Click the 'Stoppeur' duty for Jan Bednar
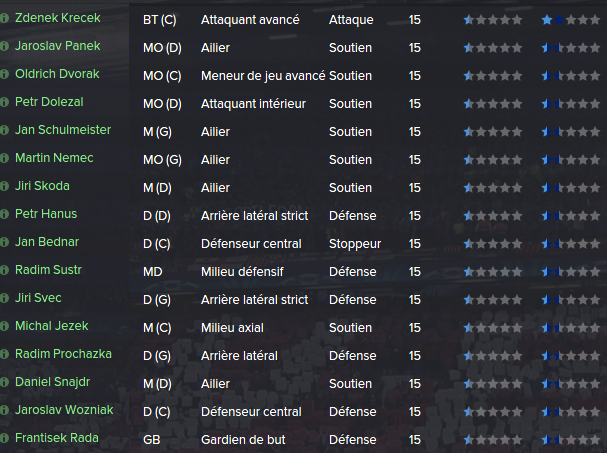The image size is (607, 453). pyautogui.click(x=355, y=244)
